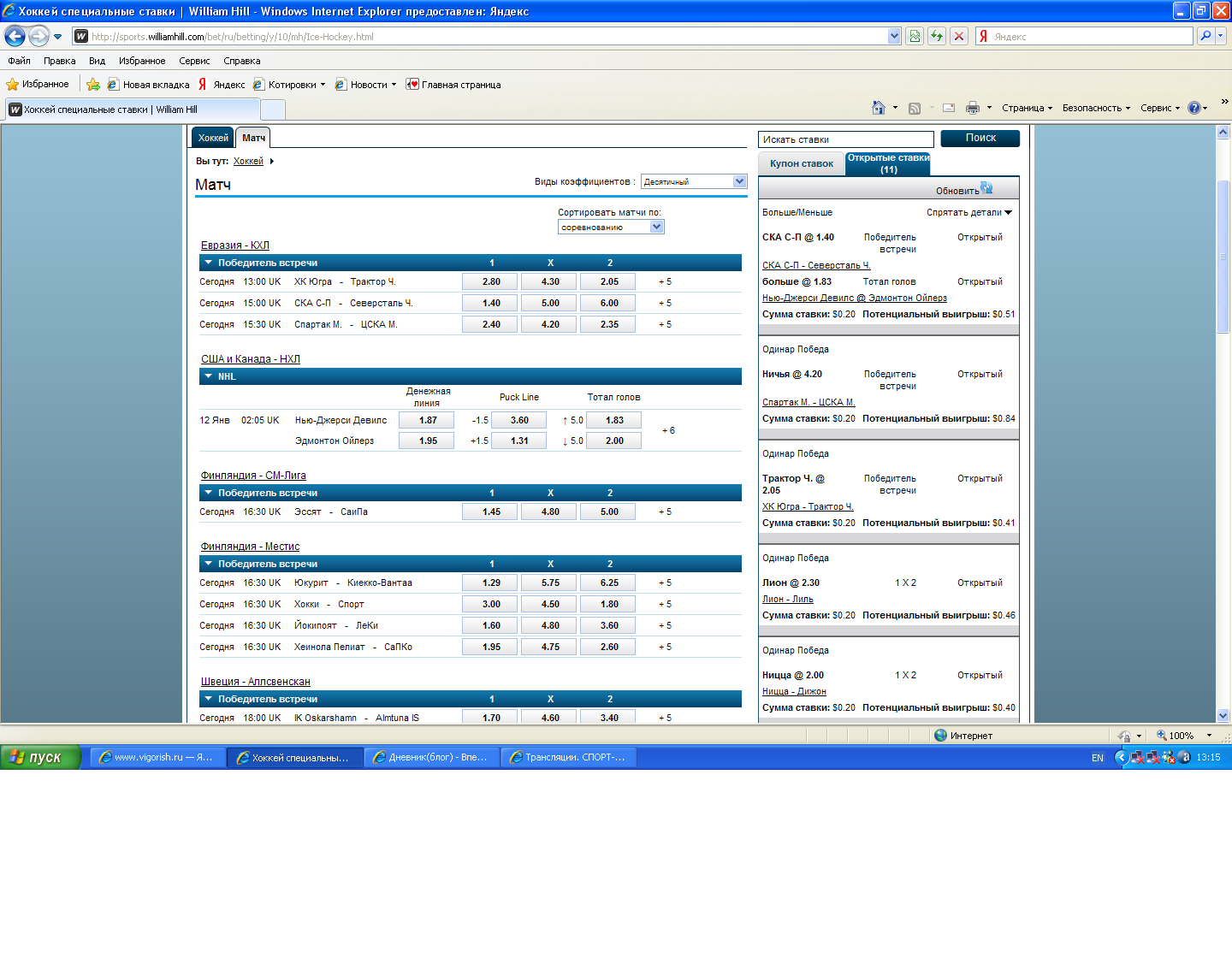The width and height of the screenshot is (1232, 970).
Task: Click the Обновить refresh icon in bet slip
Action: click(986, 188)
